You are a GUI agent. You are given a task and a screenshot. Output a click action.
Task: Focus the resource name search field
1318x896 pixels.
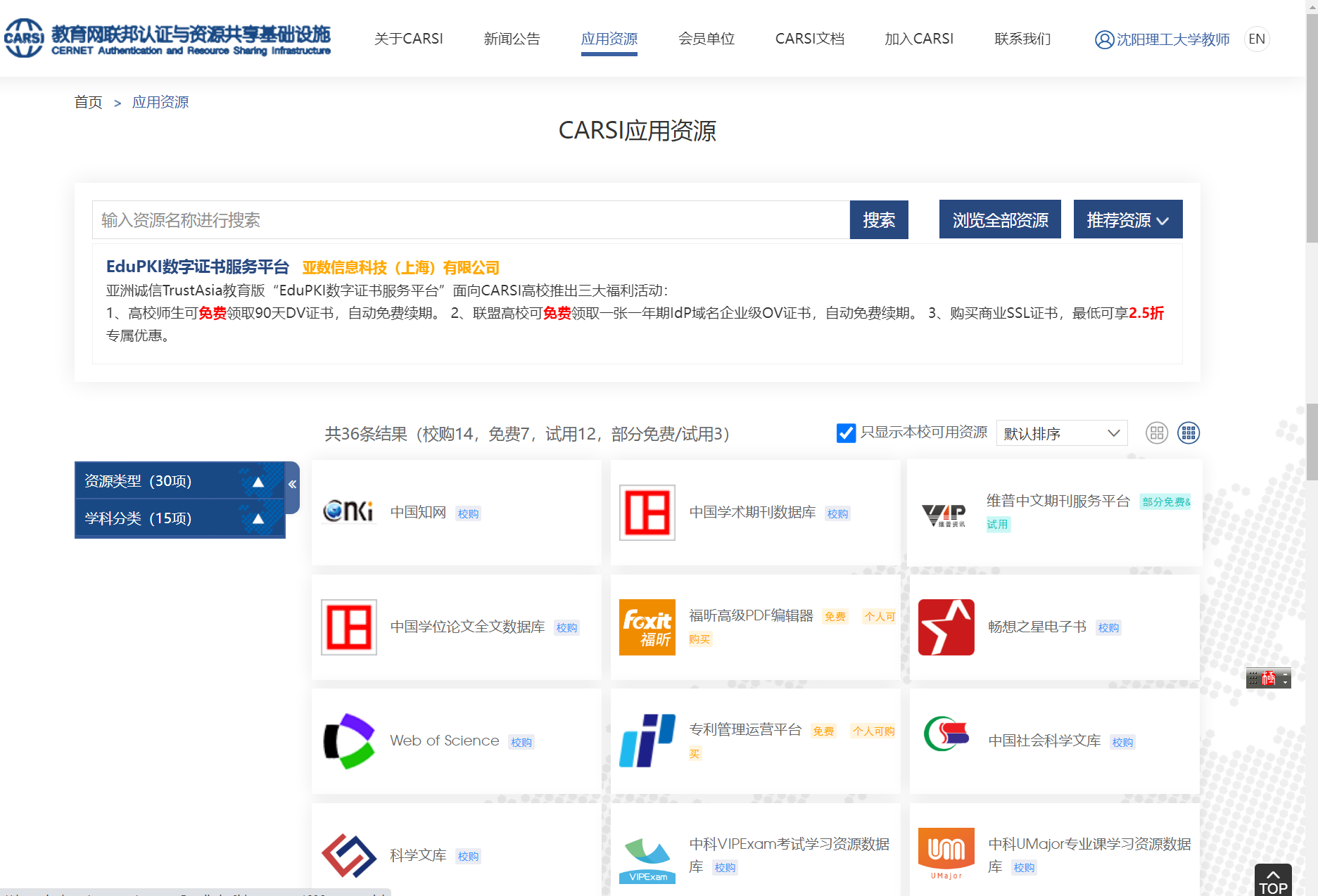pos(471,220)
